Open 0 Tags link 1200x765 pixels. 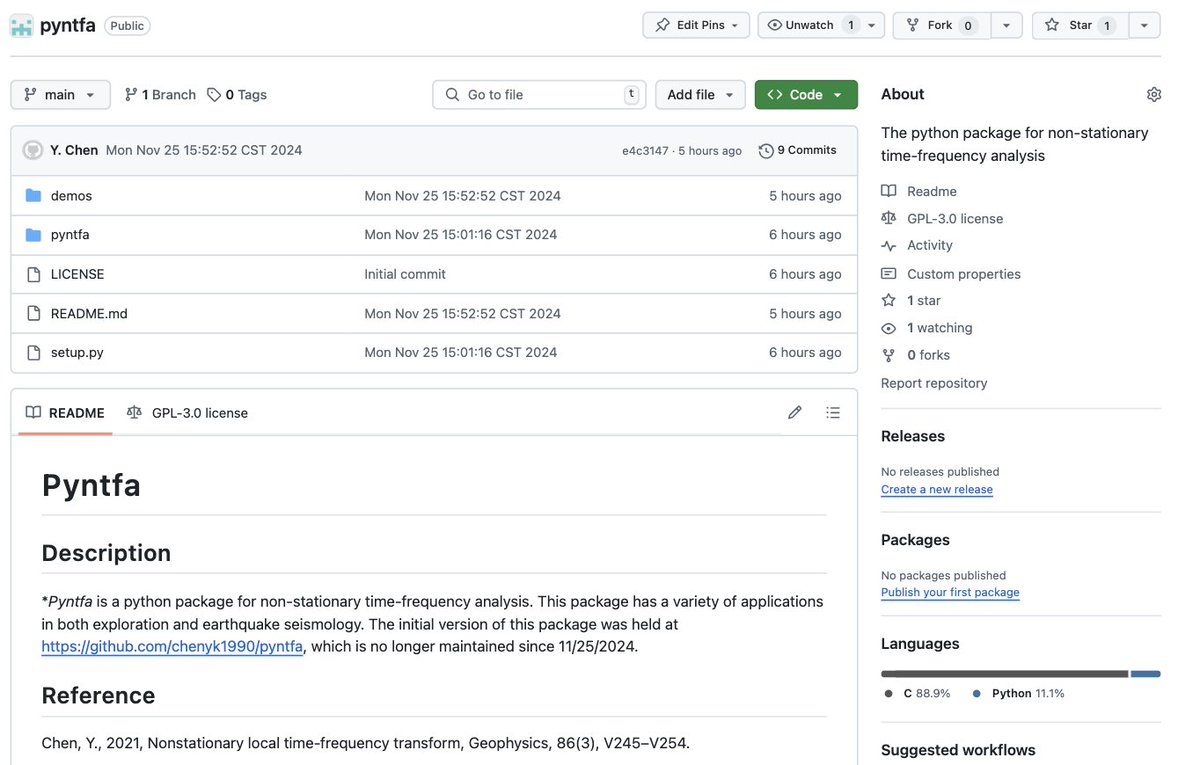237,94
